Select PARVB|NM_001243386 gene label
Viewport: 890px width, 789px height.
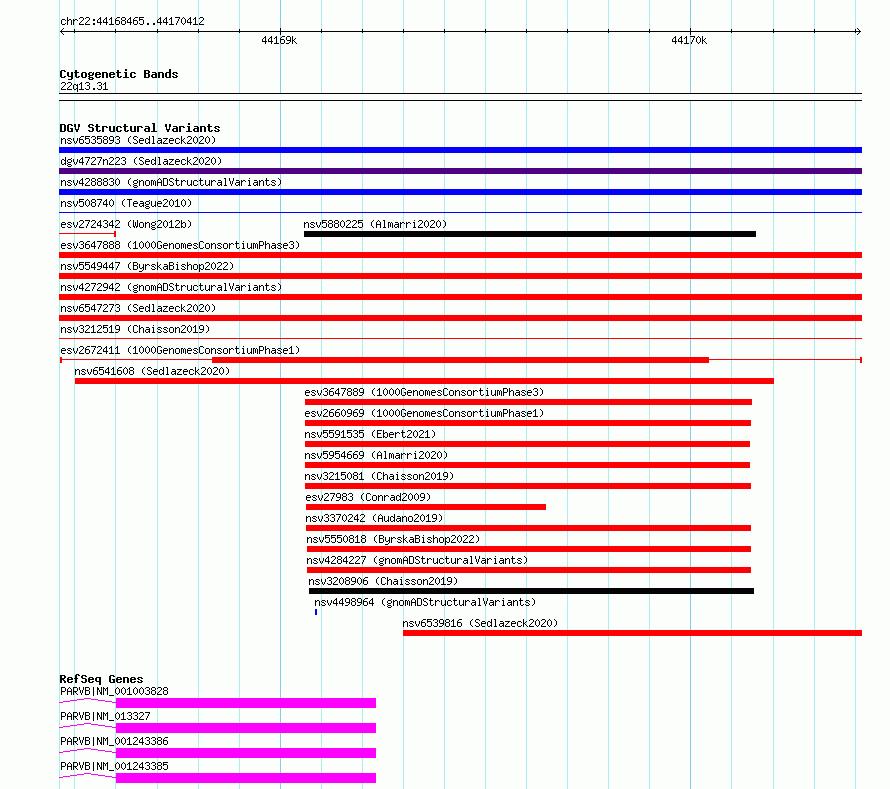pos(114,741)
